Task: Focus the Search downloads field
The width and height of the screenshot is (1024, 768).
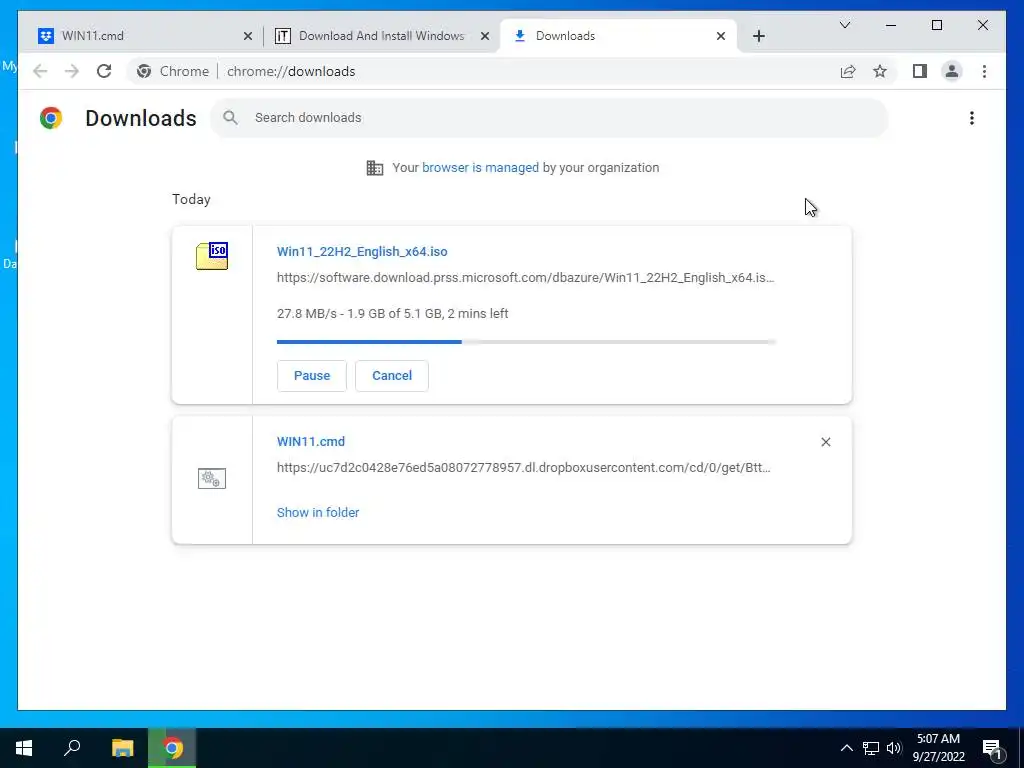Action: [x=549, y=118]
